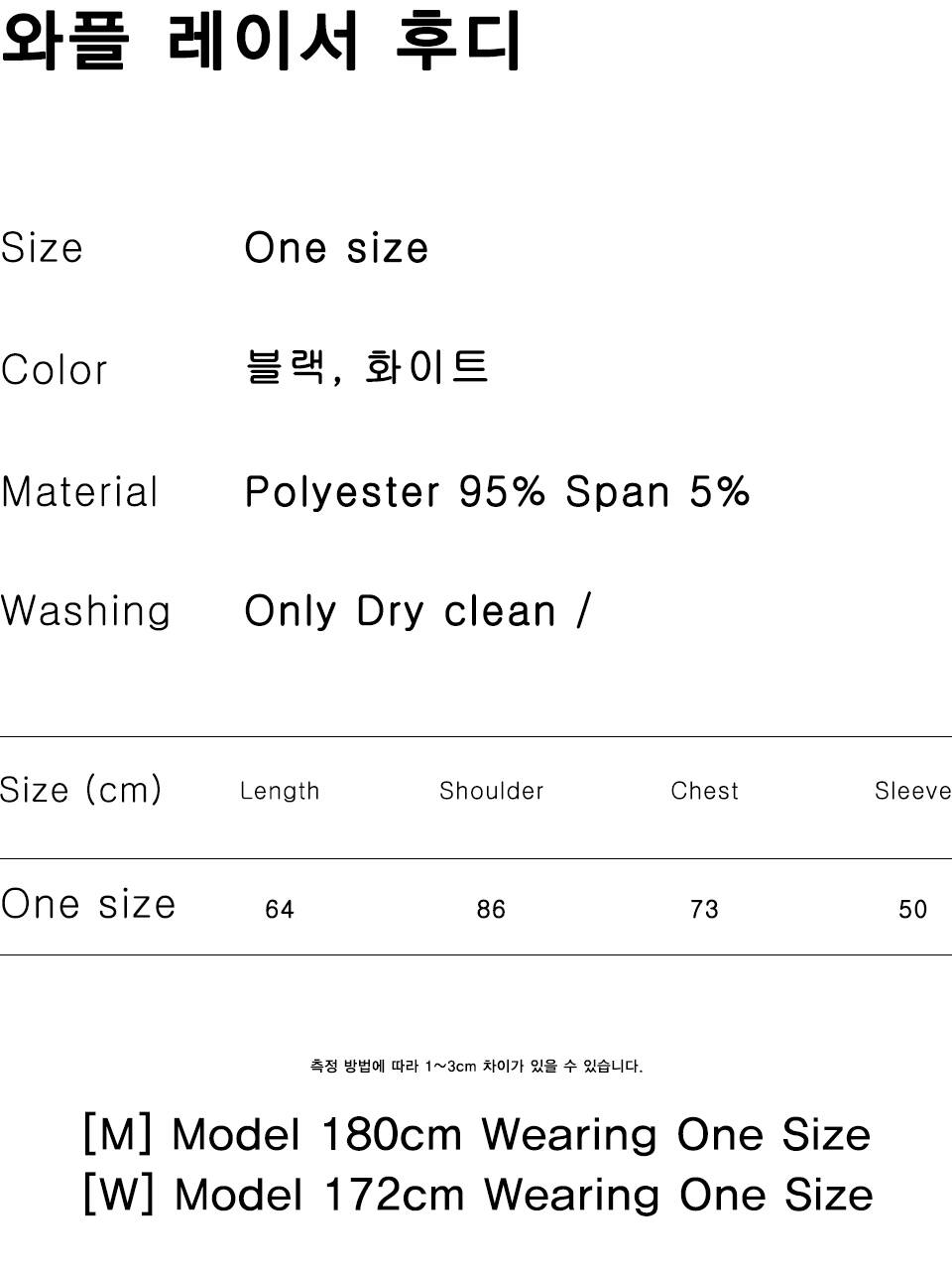Select the Washing label
This screenshot has height=1270, width=952.
click(x=85, y=611)
